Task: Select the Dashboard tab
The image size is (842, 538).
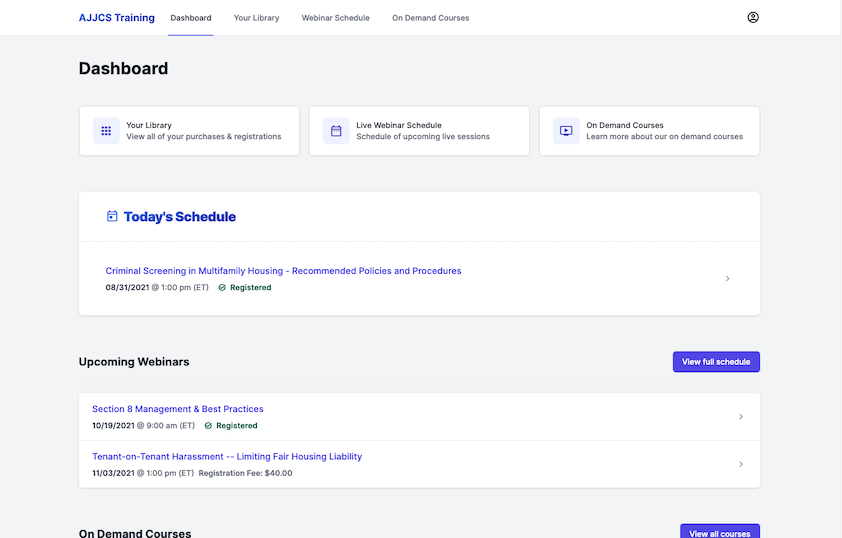Action: [x=190, y=18]
